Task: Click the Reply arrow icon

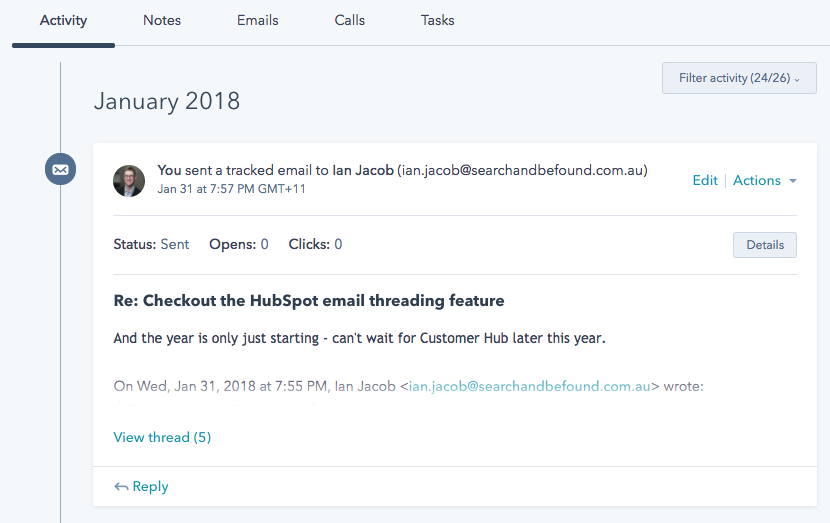Action: 121,486
